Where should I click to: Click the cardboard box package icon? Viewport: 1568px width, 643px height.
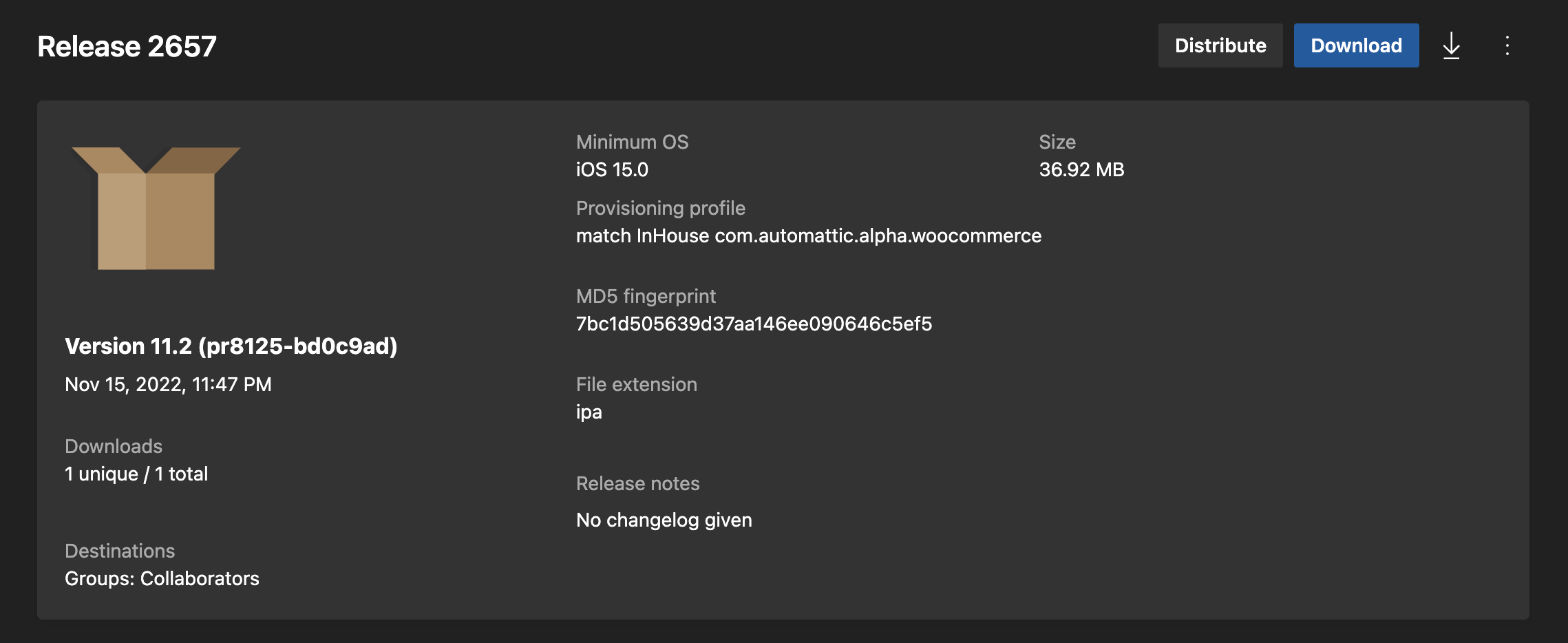[156, 208]
